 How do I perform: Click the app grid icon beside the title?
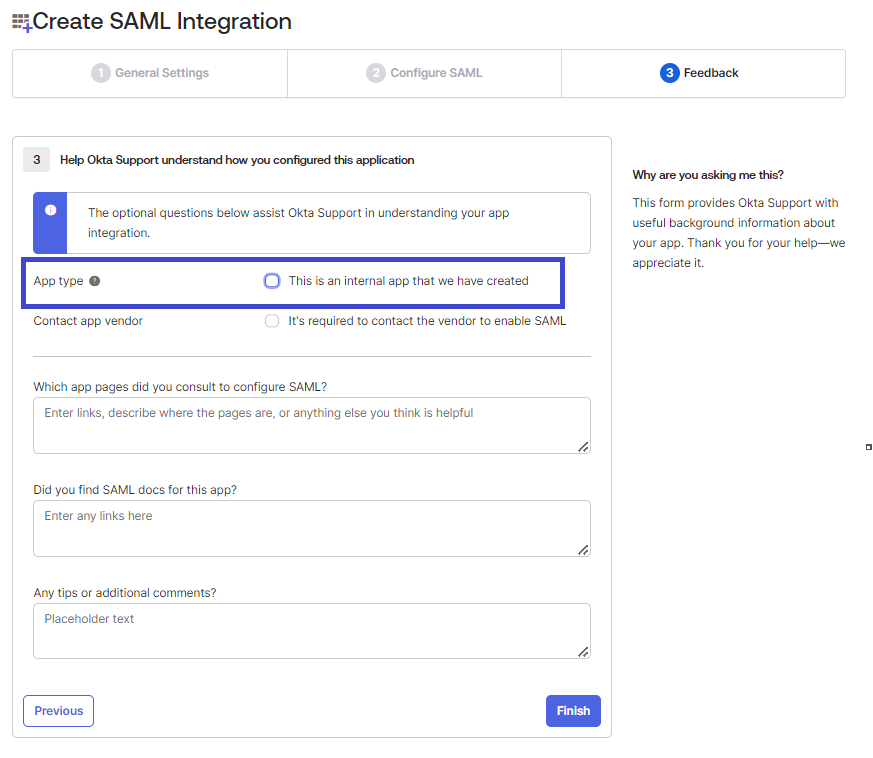coord(21,22)
